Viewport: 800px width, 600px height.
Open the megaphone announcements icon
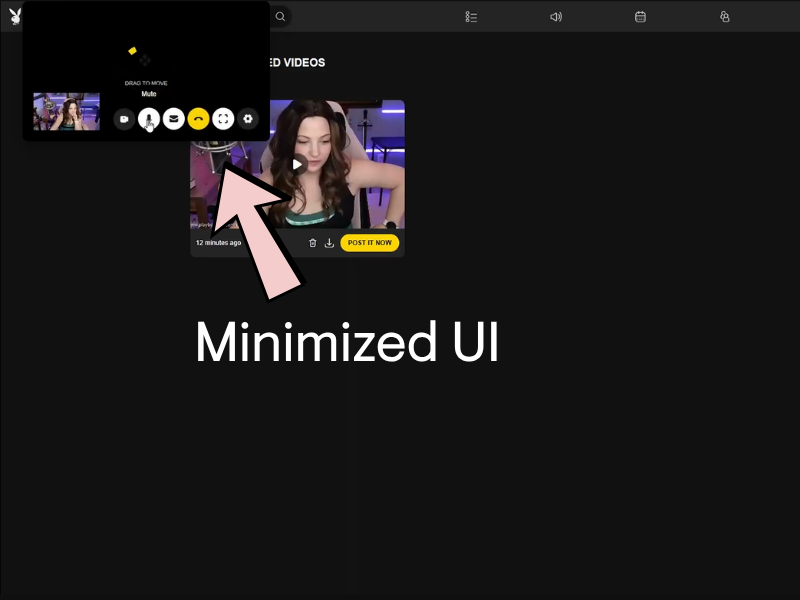pos(556,17)
